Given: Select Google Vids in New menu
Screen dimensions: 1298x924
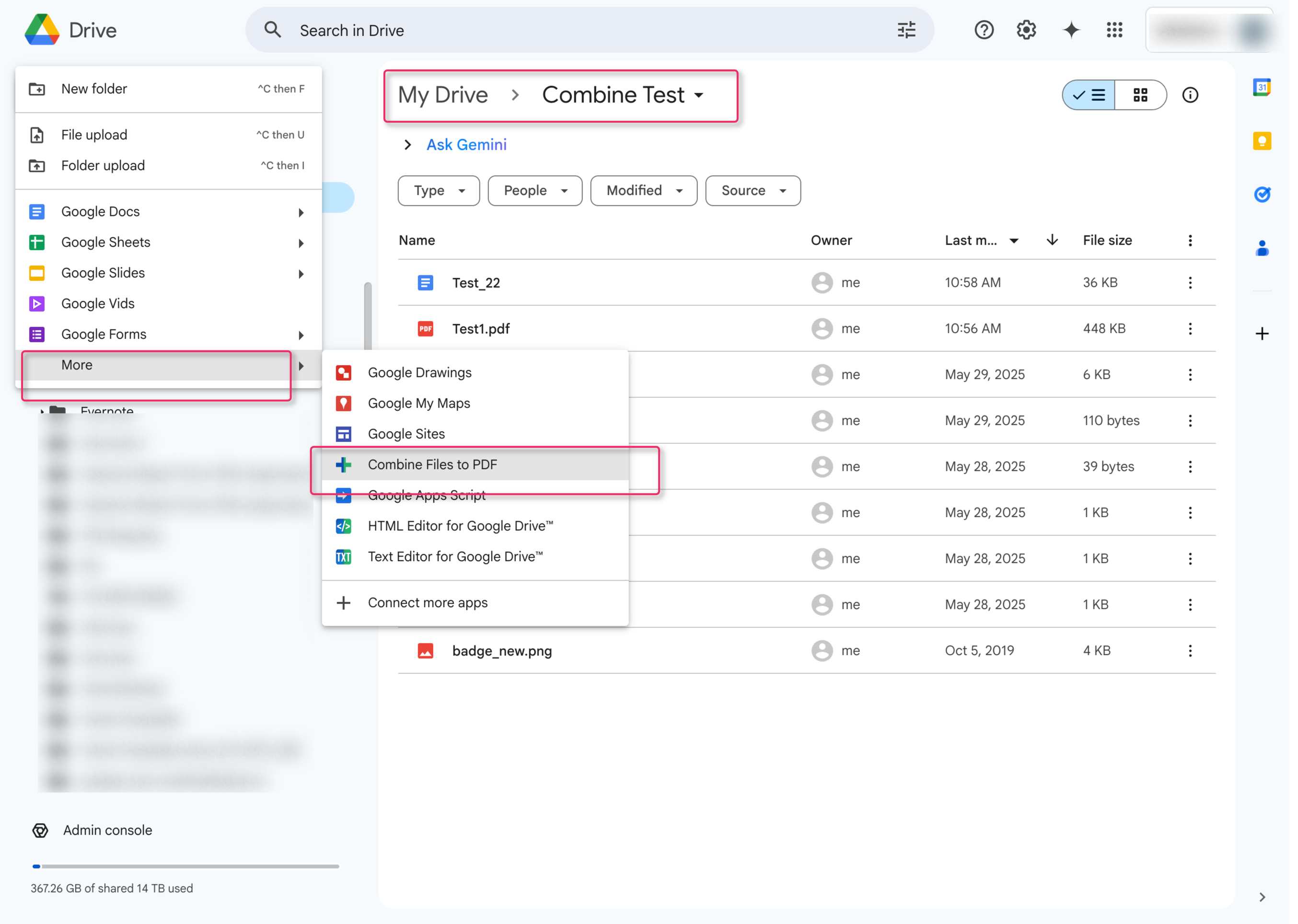Looking at the screenshot, I should [x=168, y=304].
